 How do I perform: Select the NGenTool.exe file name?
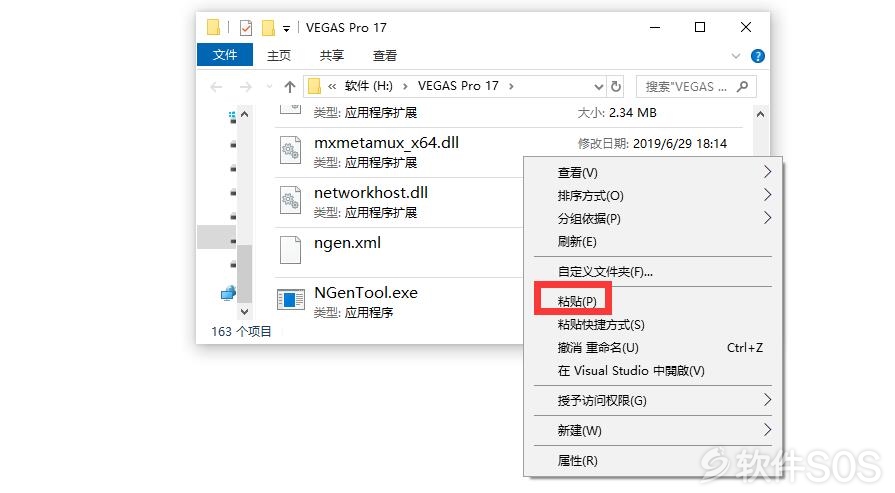coord(366,293)
